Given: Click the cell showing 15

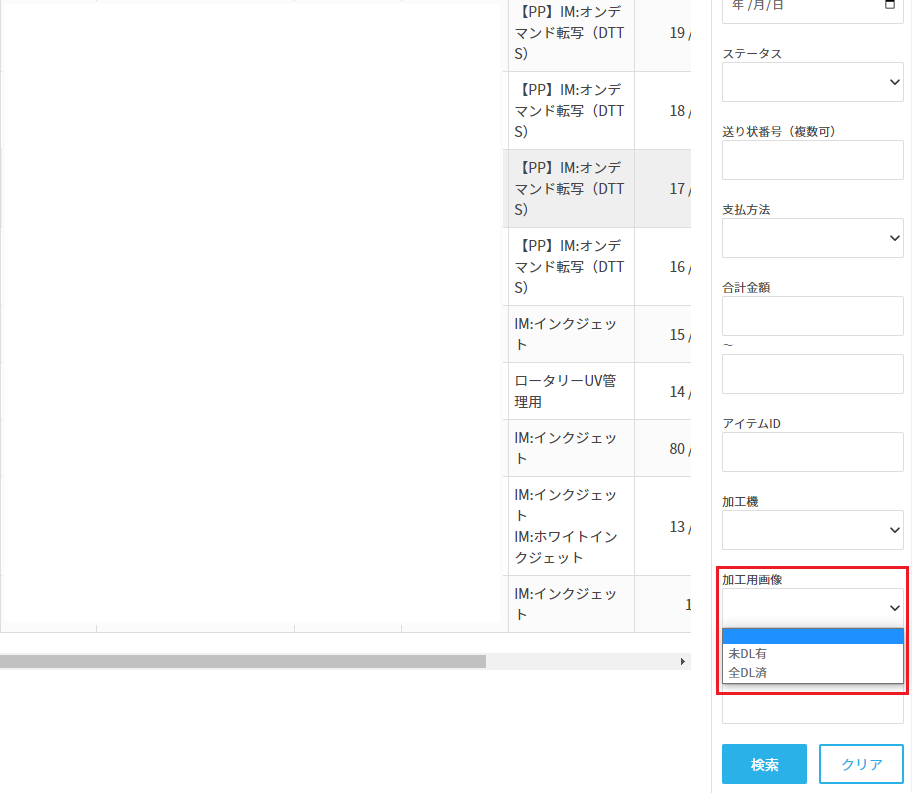Looking at the screenshot, I should (662, 335).
